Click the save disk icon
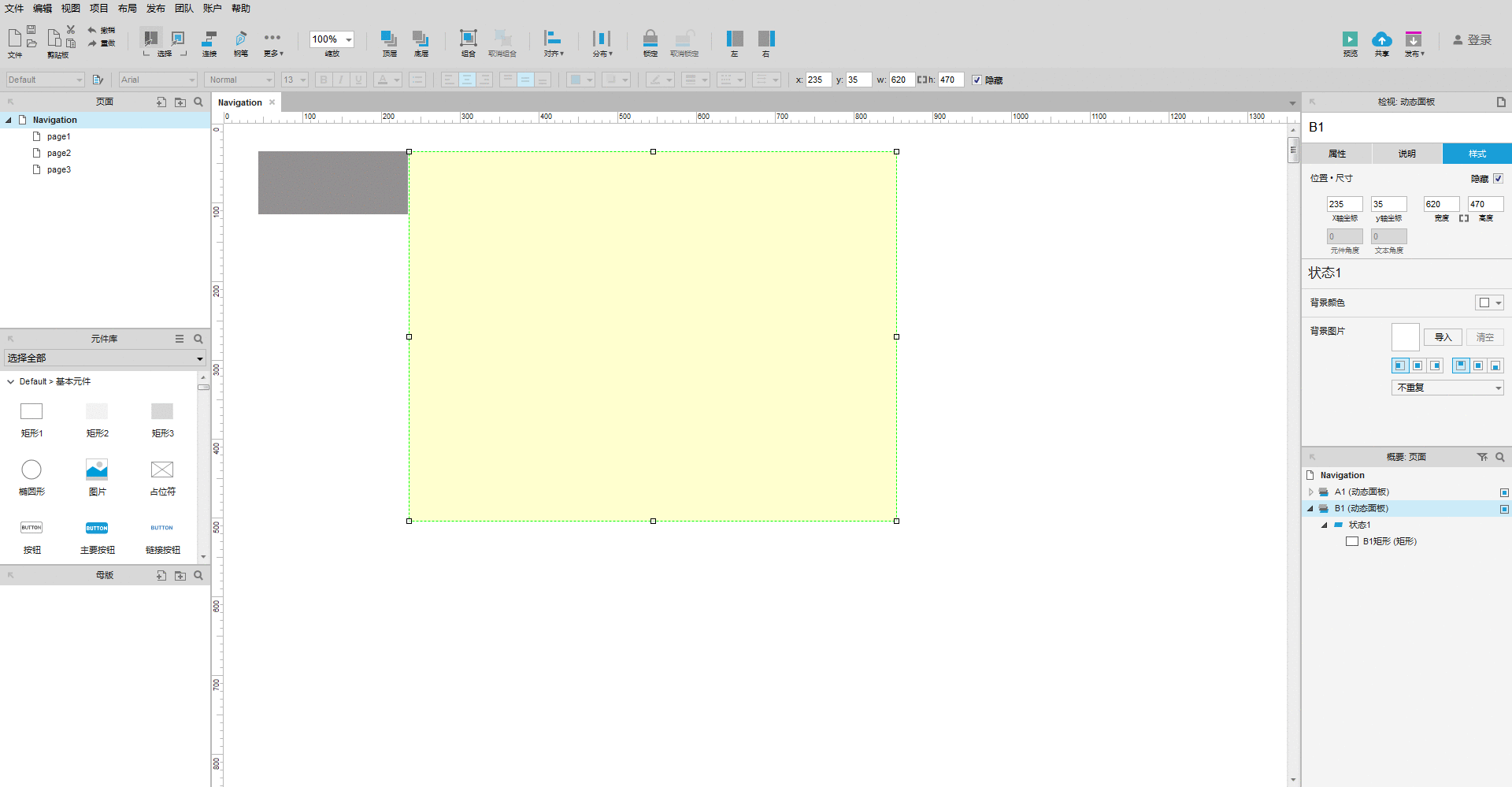 point(31,29)
